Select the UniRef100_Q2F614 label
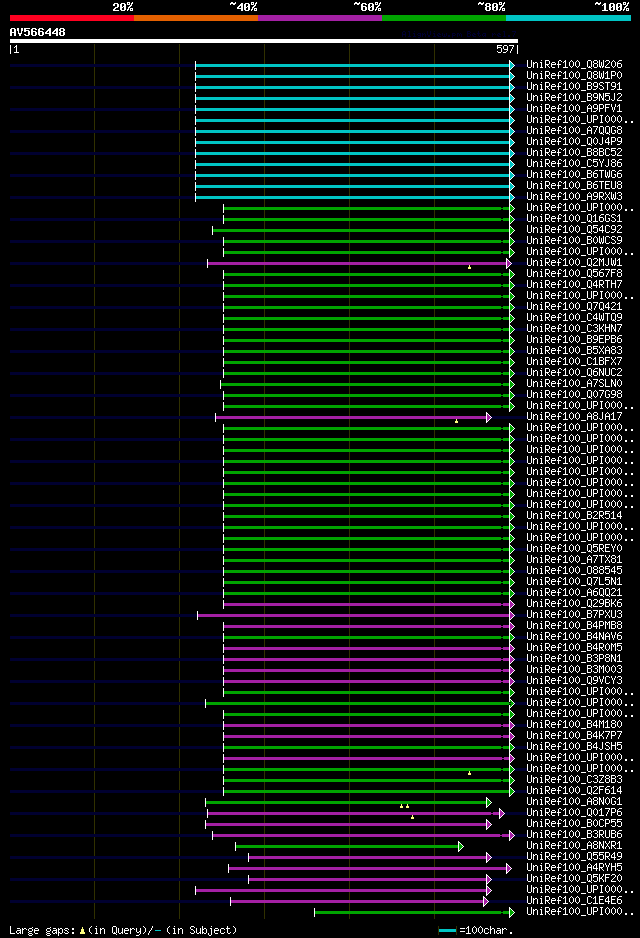This screenshot has height=938, width=640. [x=574, y=791]
